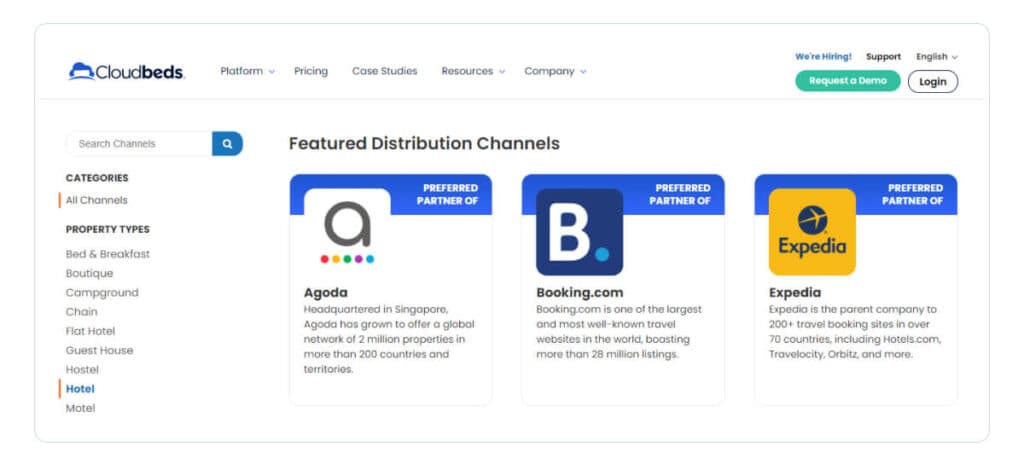Filter by Chain property type
Viewport: 1024px width, 469px height.
[x=82, y=312]
